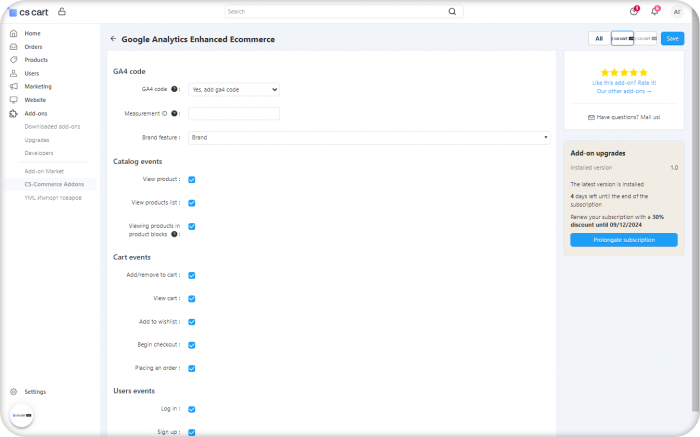
Task: Click the search magnifier icon
Action: (452, 12)
